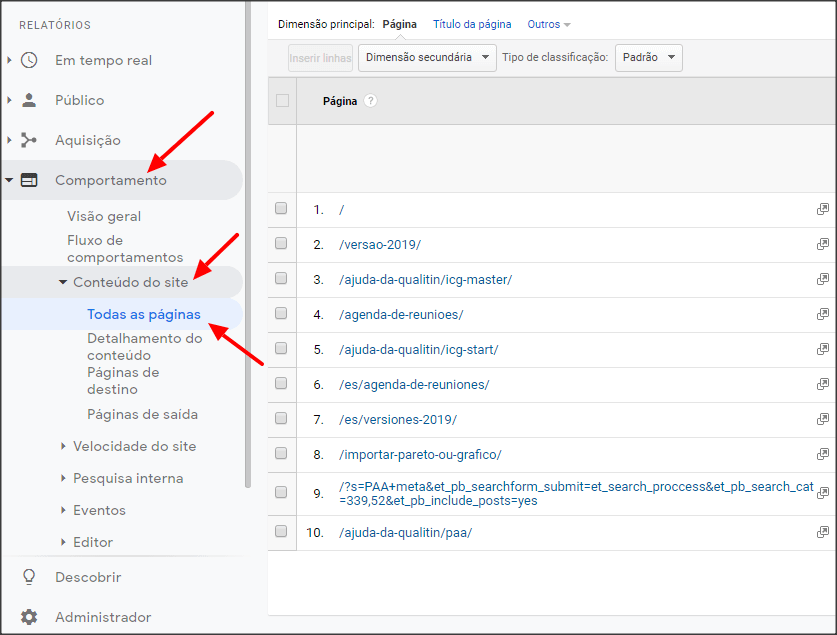Click the sidebar vertical scrollbar

pyautogui.click(x=248, y=244)
